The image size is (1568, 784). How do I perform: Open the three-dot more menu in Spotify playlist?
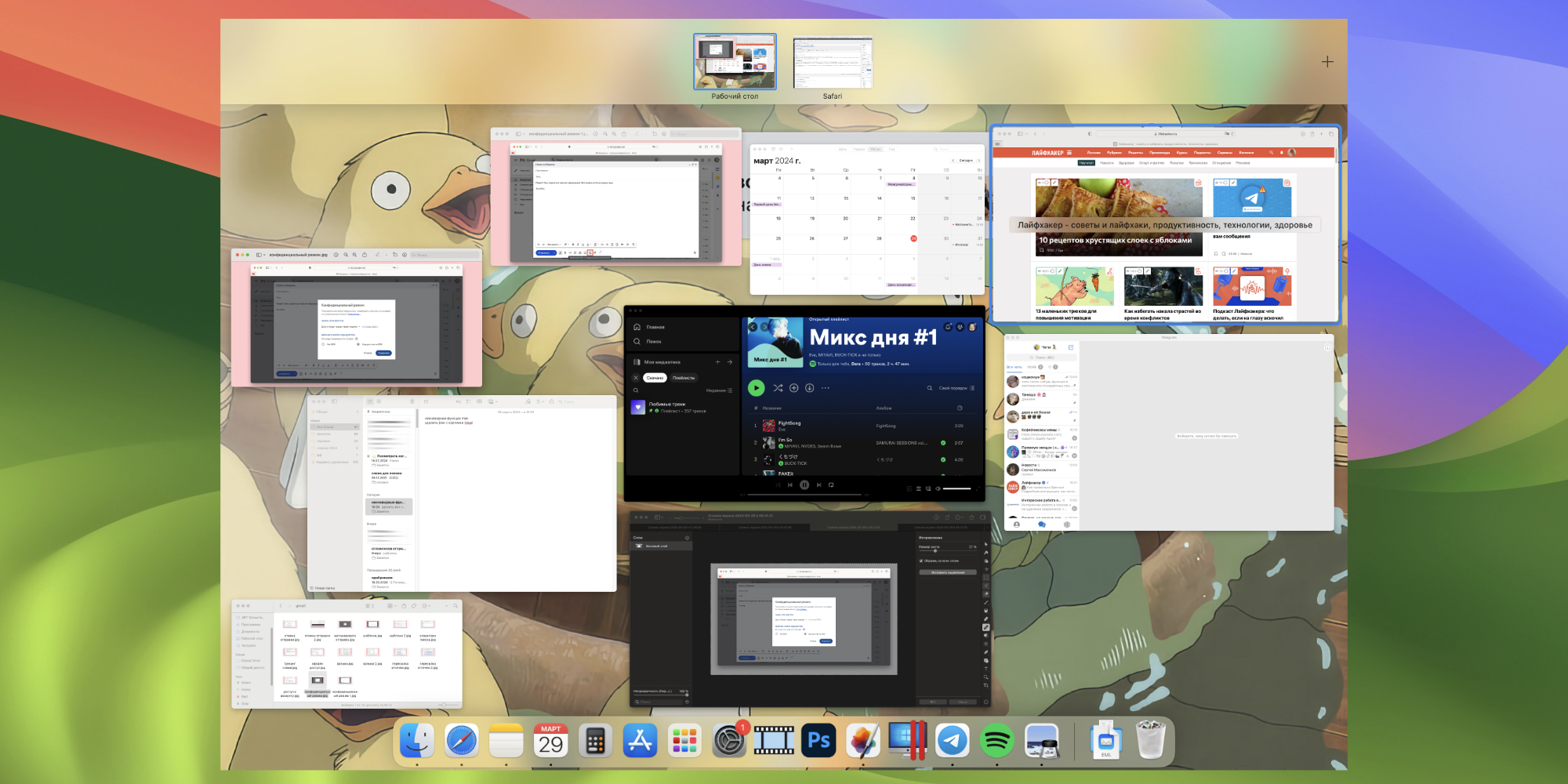pos(826,388)
